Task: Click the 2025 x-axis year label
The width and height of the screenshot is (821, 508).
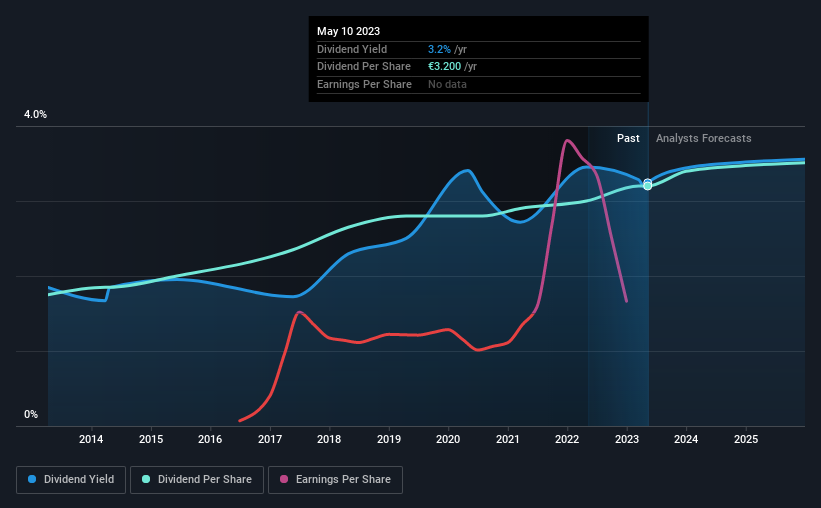Action: pos(746,439)
